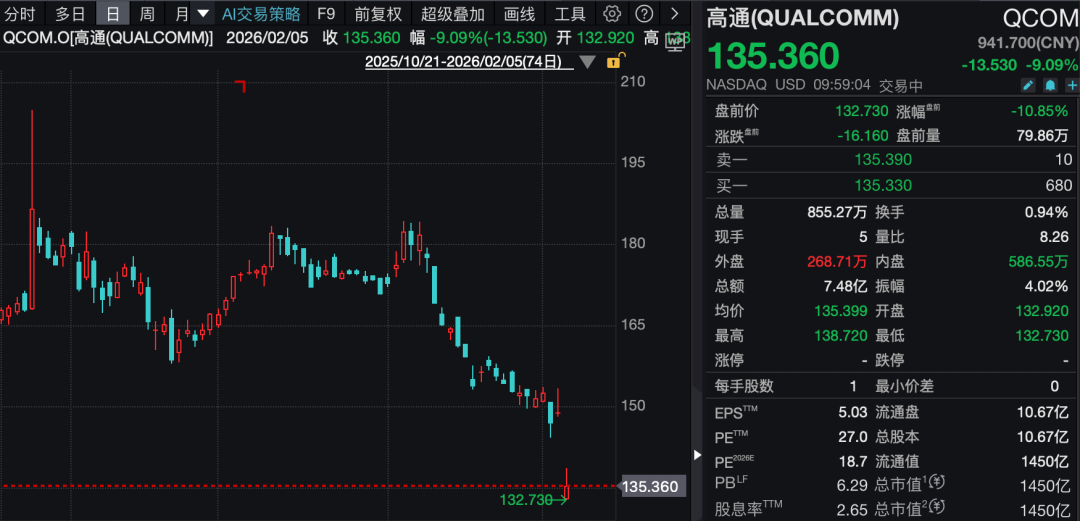Open the F9 deep data view
This screenshot has height=521, width=1080.
pyautogui.click(x=326, y=13)
